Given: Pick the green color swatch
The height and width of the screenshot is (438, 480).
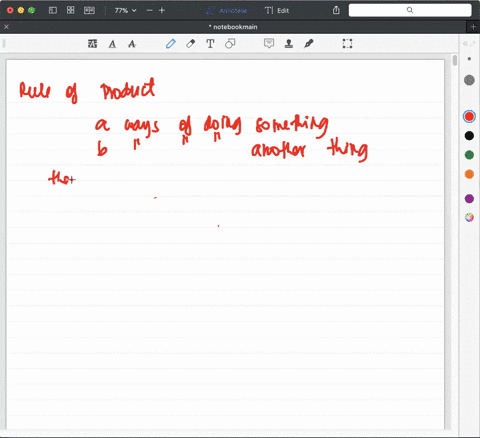Looking at the screenshot, I should click(x=469, y=155).
